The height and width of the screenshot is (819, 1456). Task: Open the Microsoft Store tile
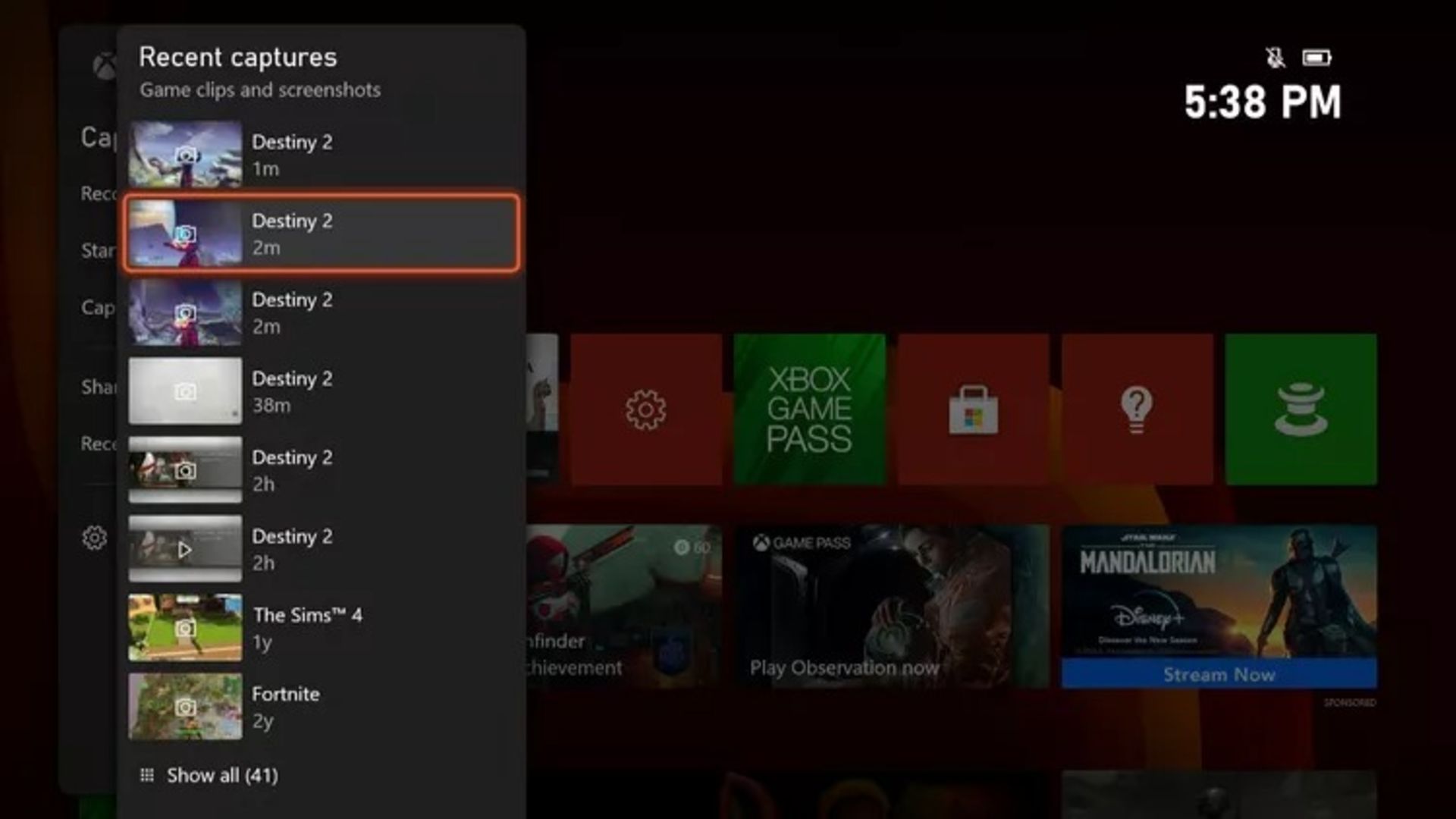tap(973, 409)
